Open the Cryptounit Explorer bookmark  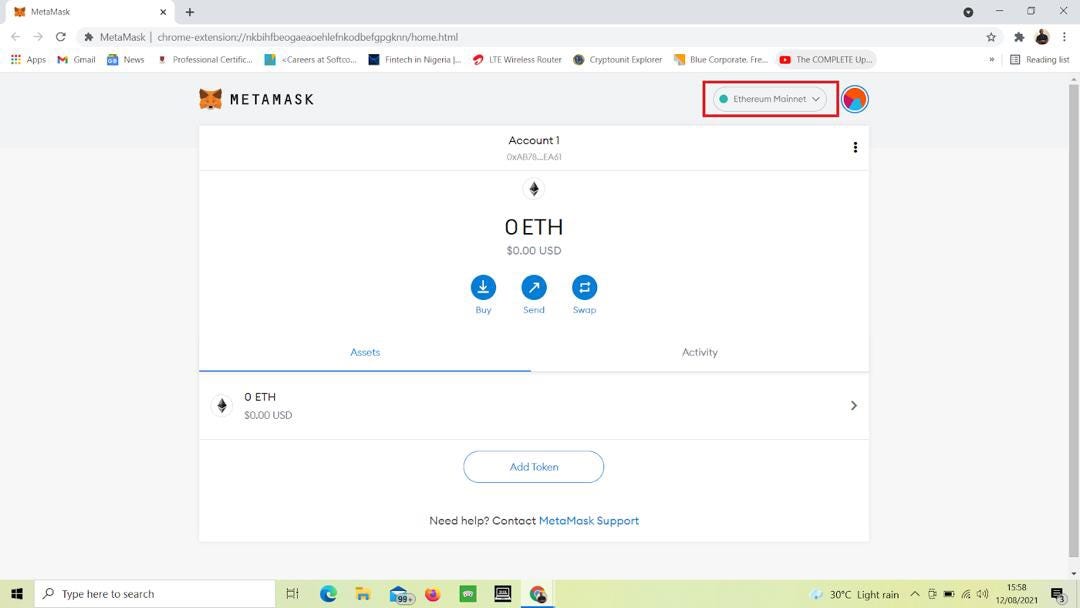[x=618, y=60]
